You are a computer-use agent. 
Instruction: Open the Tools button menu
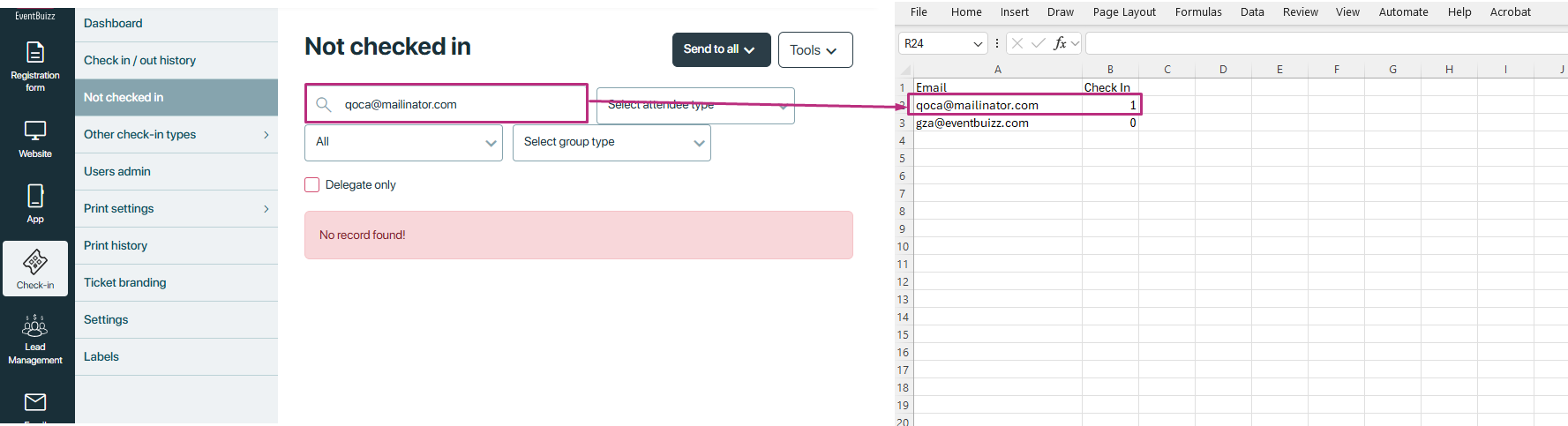(x=814, y=50)
